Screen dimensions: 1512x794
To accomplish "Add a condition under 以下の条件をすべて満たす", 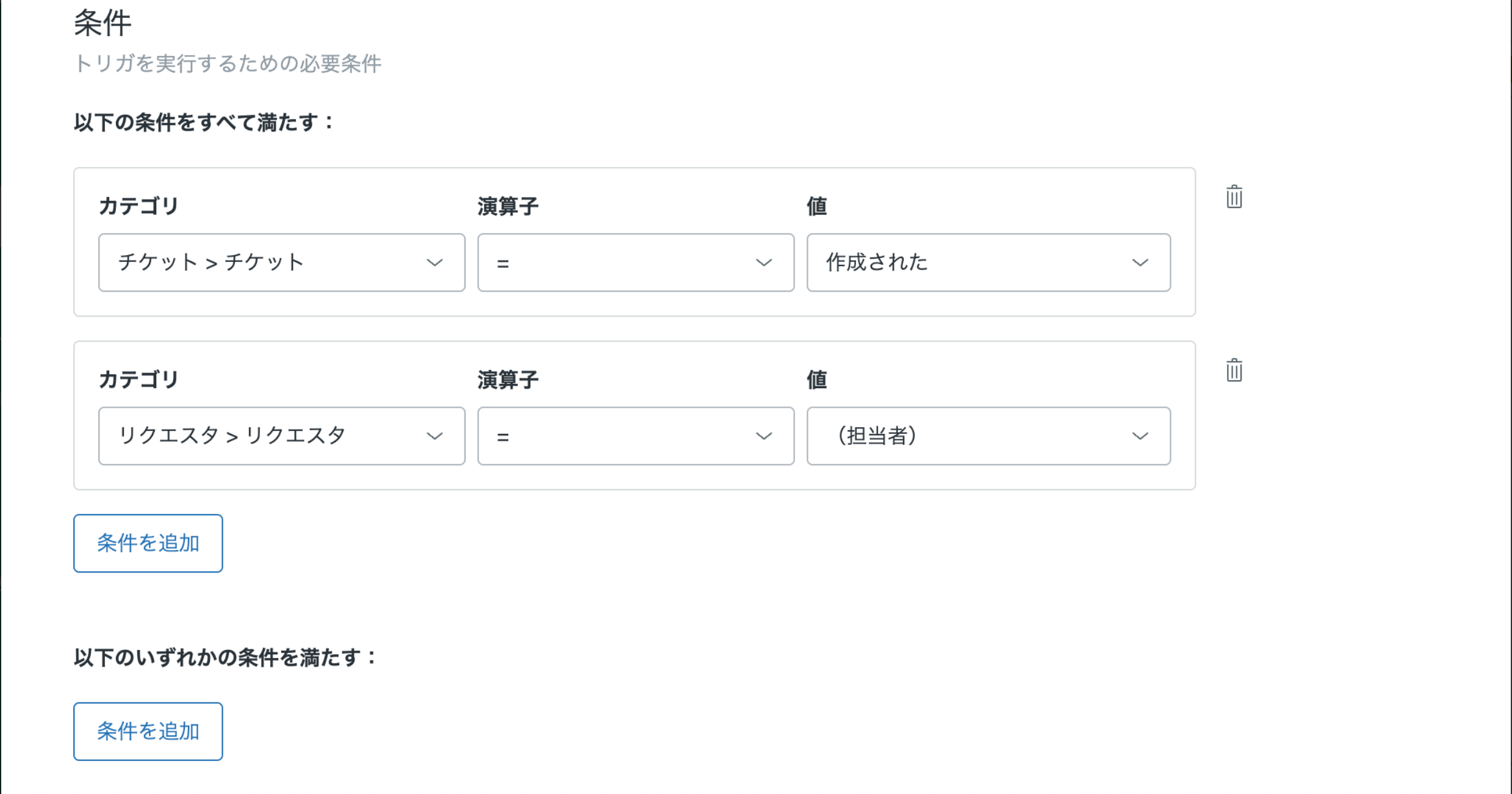I will 148,543.
